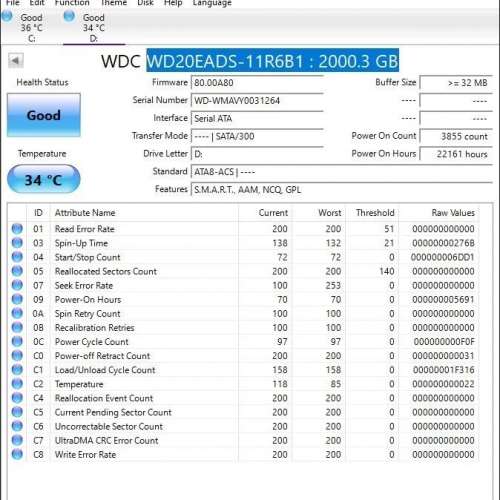Open the Edit menu
The height and width of the screenshot is (500, 500).
tap(37, 3)
